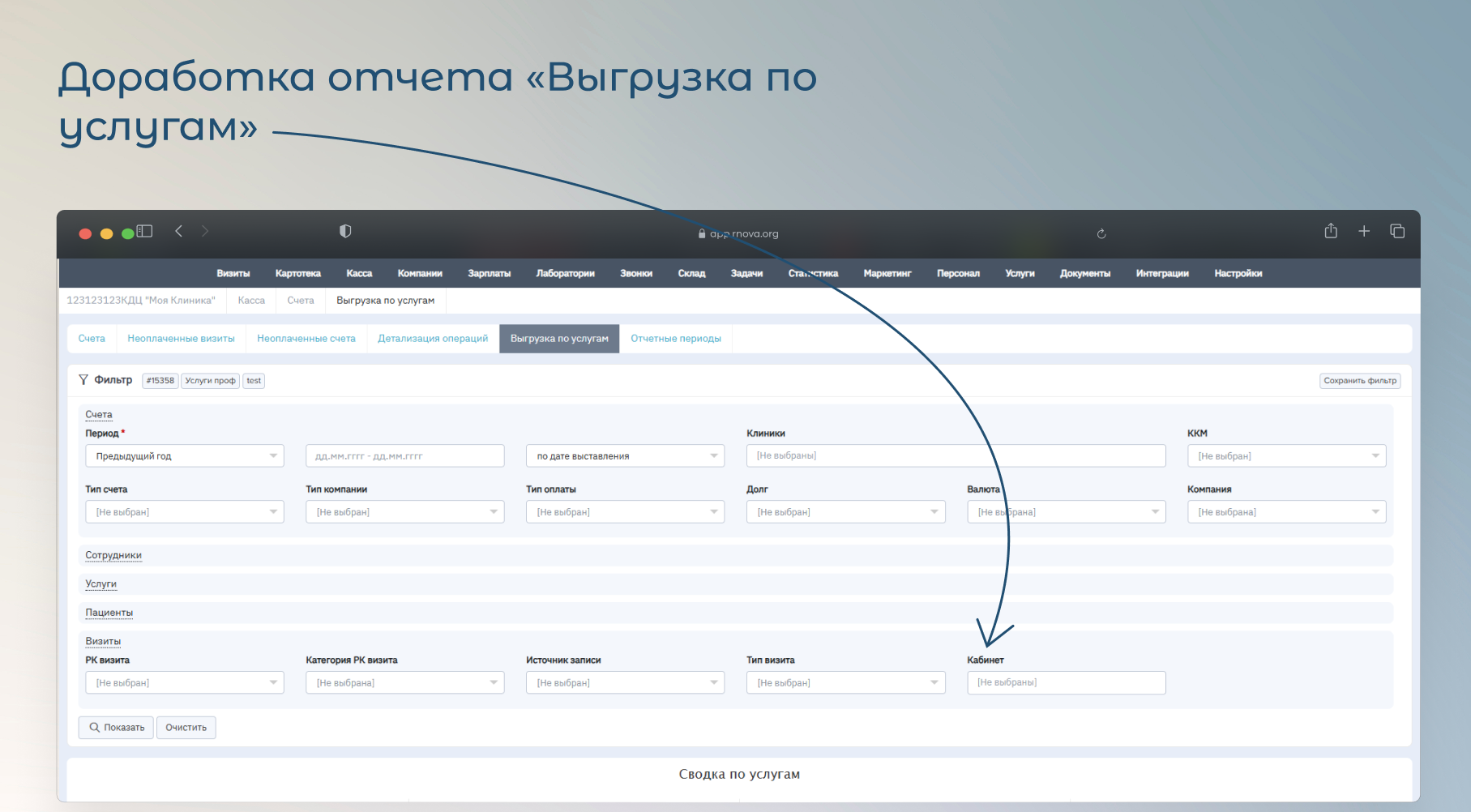Click the Сохранить фильтр button
1471x812 pixels.
1359,381
